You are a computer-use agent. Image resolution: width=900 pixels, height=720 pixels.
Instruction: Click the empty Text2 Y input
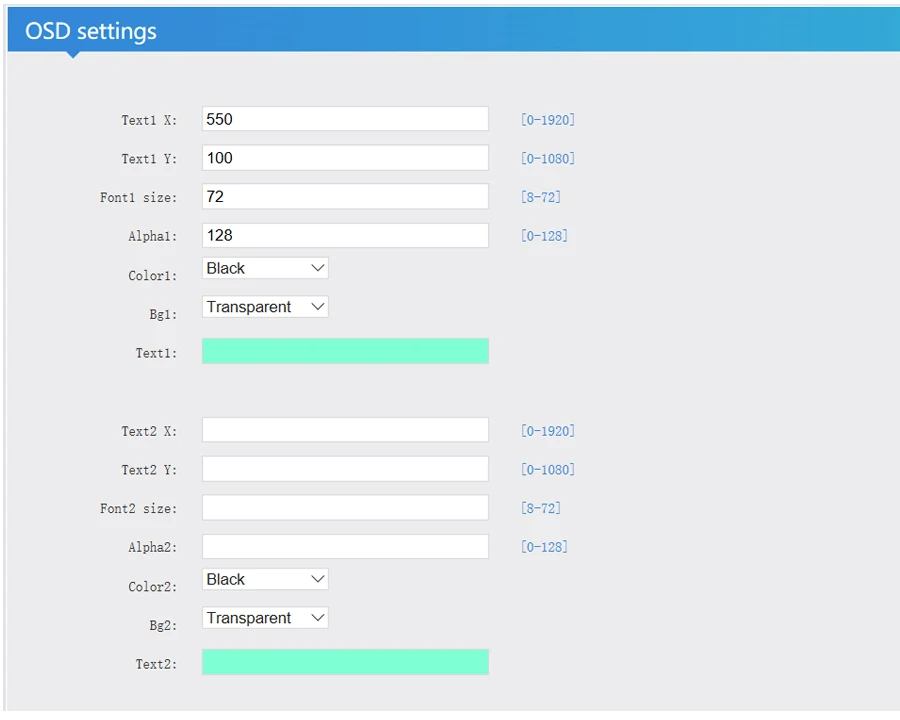pos(345,469)
